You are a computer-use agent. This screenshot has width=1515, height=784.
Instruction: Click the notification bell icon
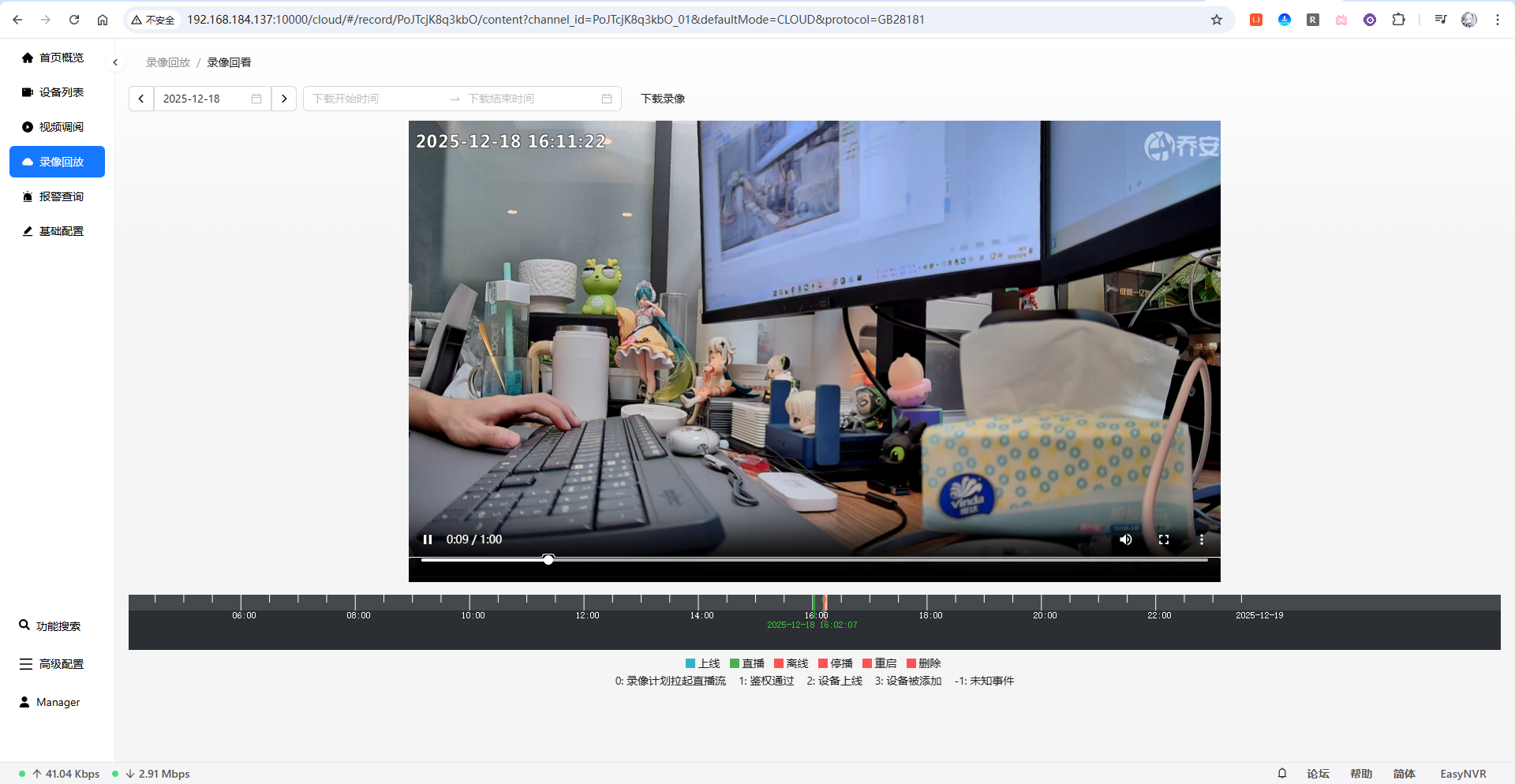tap(1282, 774)
